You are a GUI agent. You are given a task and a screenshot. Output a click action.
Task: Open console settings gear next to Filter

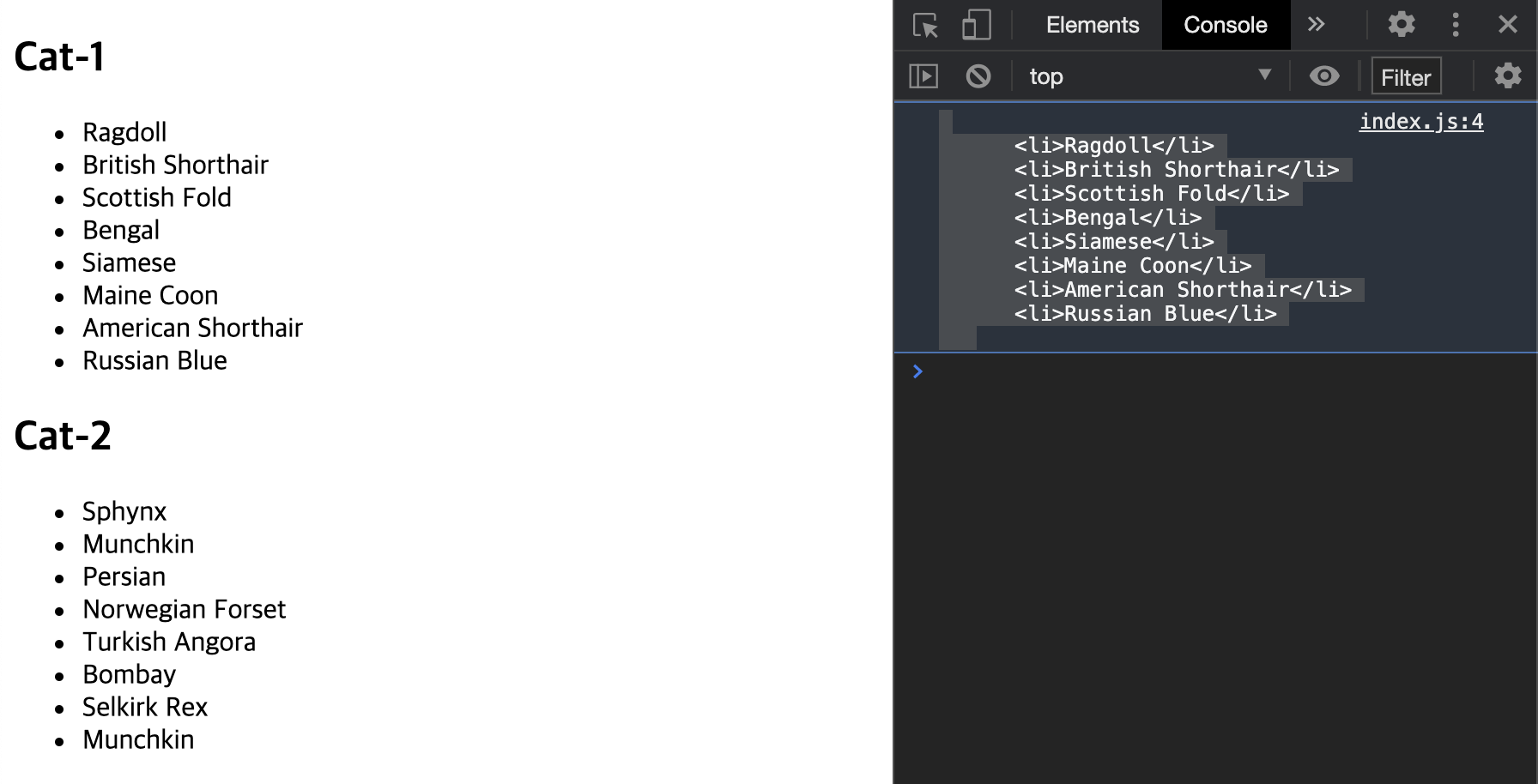click(1507, 76)
